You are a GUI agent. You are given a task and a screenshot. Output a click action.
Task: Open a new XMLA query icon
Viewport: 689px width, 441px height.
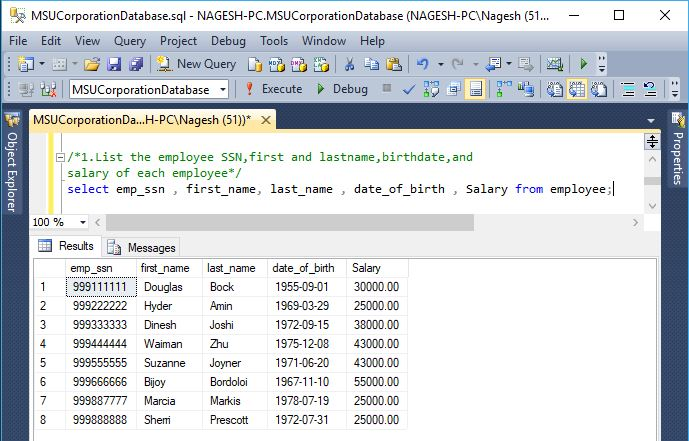pos(321,65)
